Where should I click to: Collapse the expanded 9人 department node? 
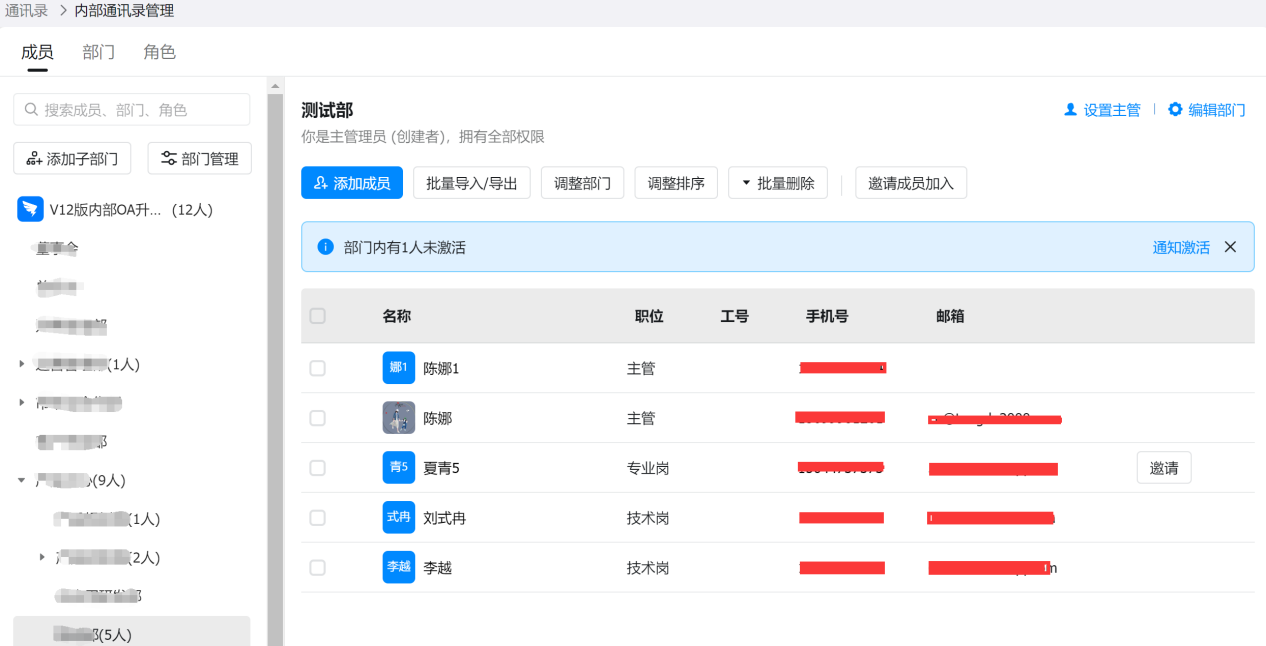pos(21,480)
